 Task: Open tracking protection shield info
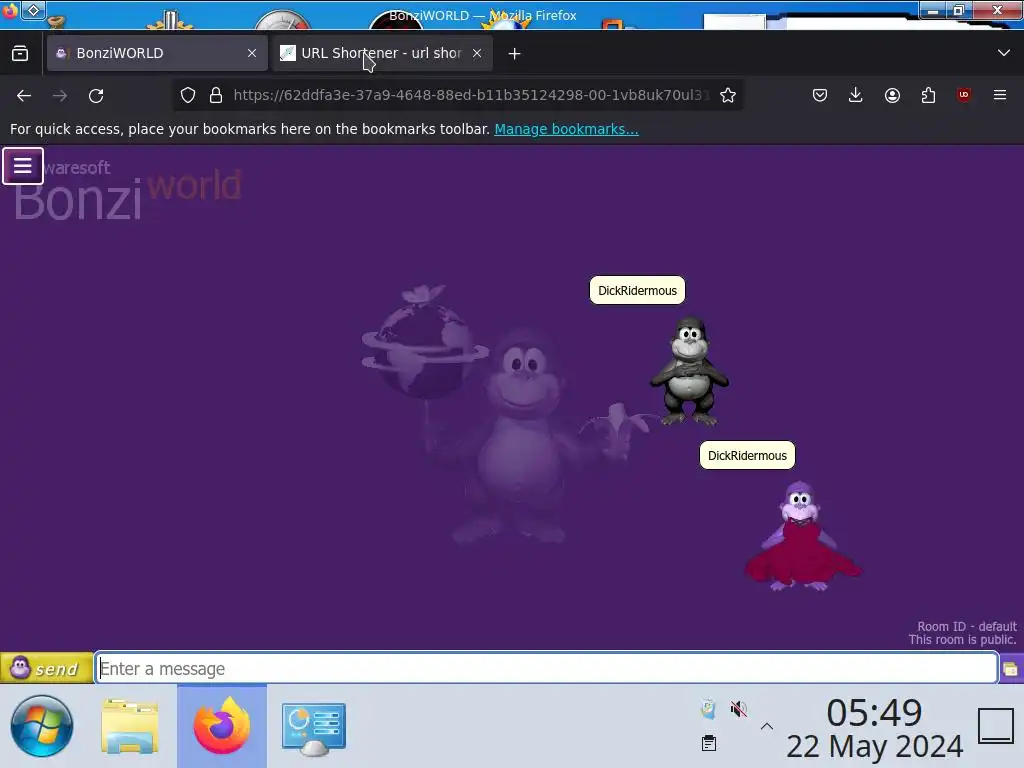(x=188, y=95)
